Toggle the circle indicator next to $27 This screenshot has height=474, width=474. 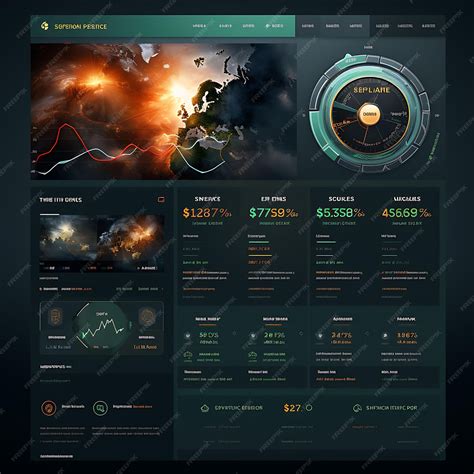pyautogui.click(x=309, y=407)
